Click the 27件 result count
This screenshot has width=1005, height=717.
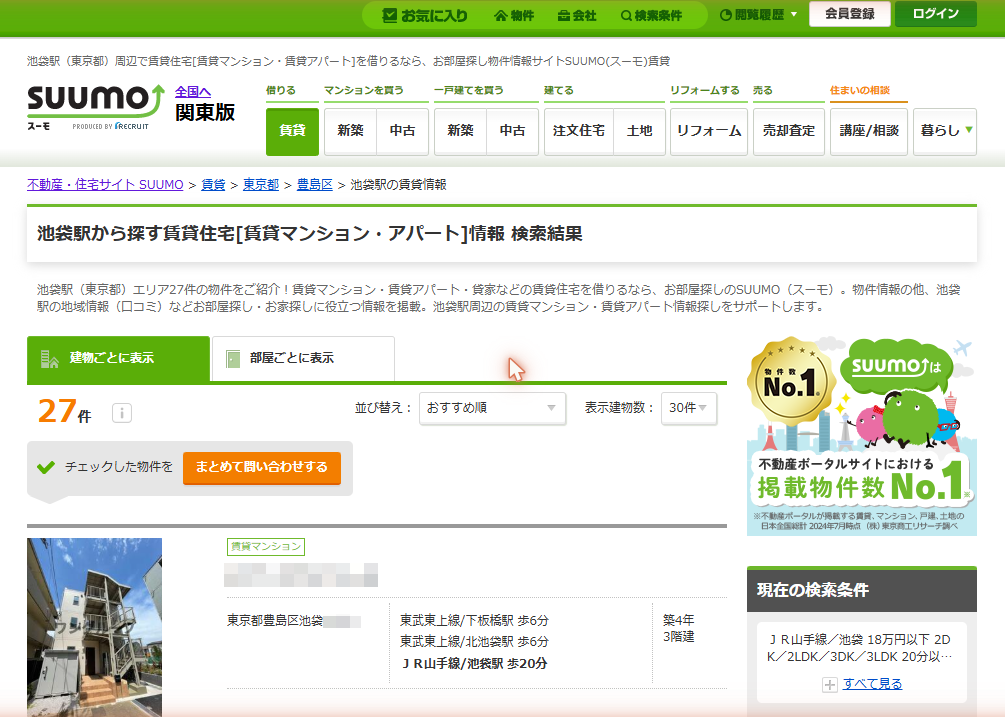pos(64,412)
